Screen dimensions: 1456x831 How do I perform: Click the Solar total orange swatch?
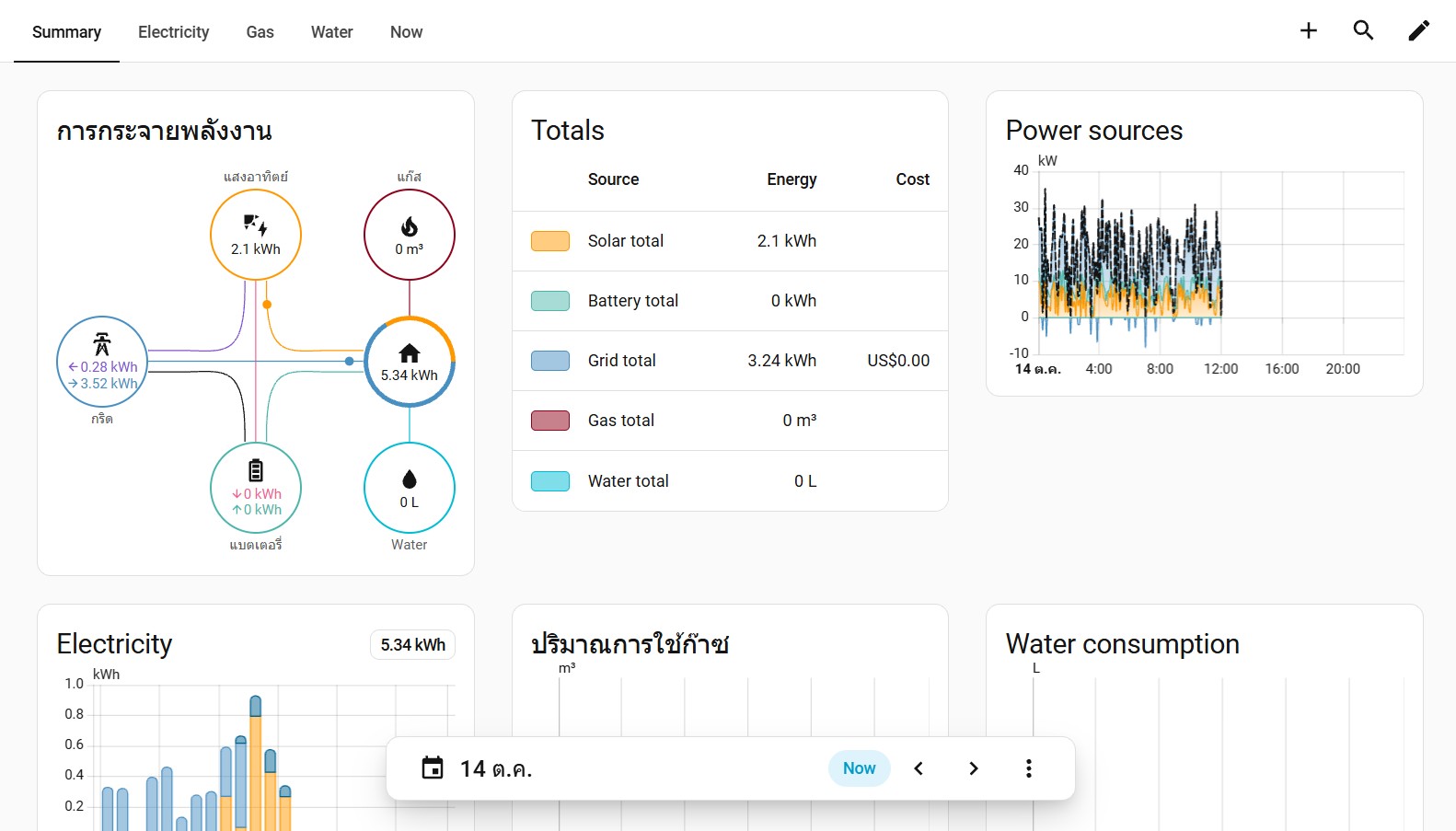point(550,241)
